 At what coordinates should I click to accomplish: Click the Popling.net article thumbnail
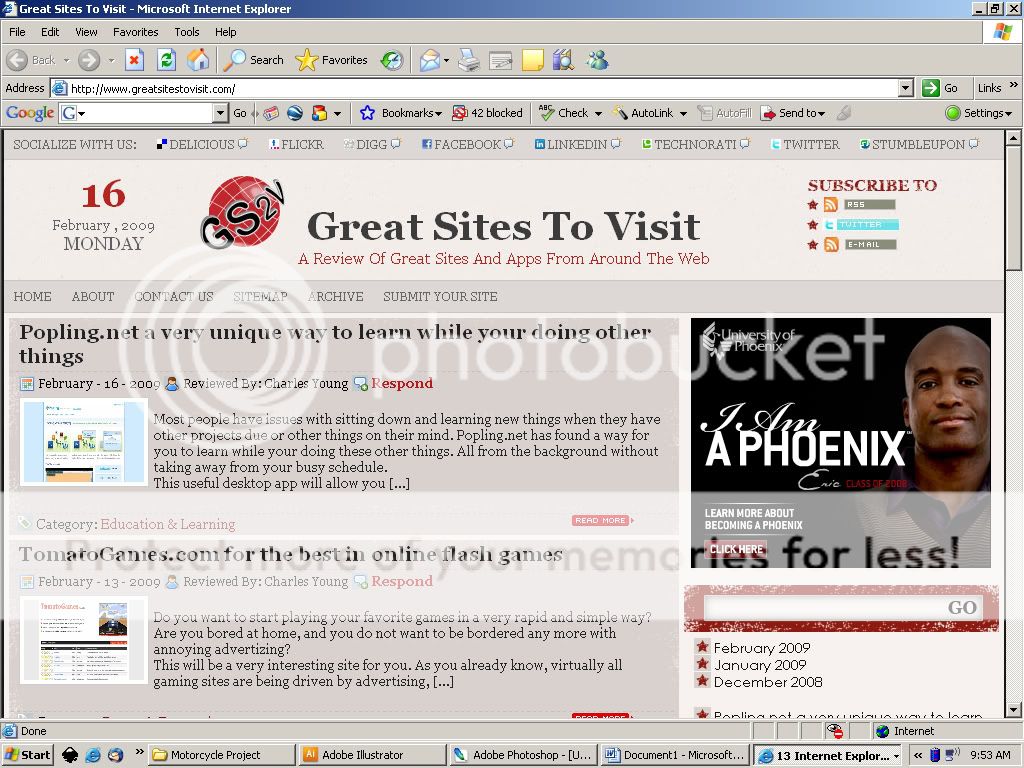click(x=84, y=442)
